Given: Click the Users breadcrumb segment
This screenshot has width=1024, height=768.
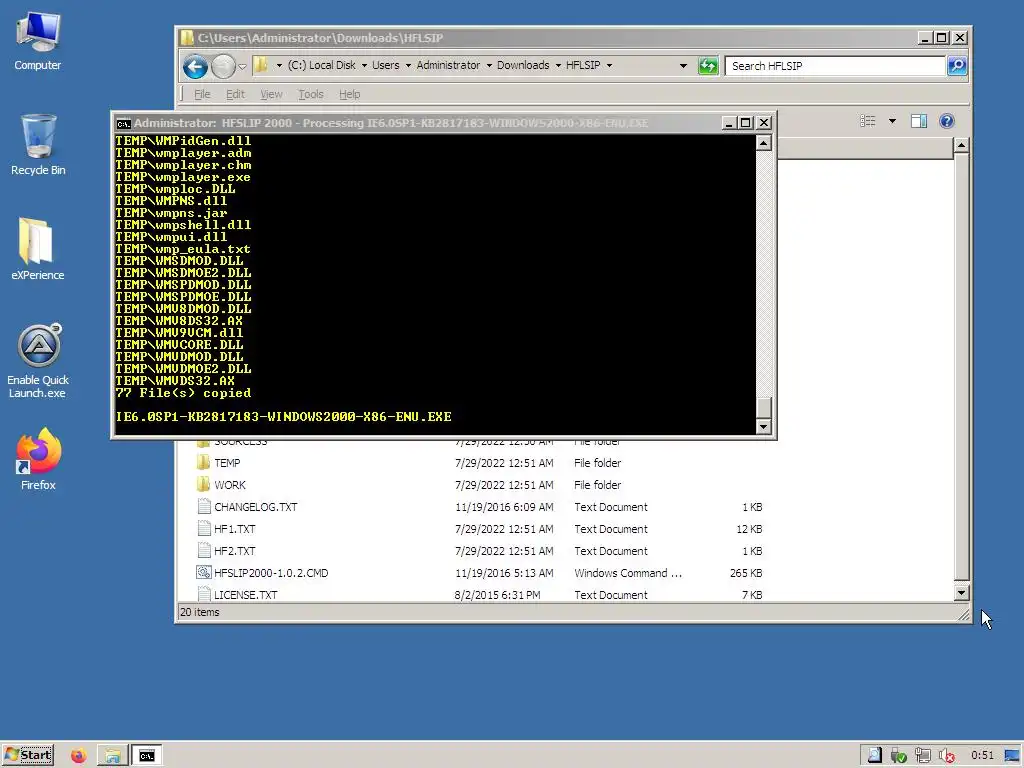Looking at the screenshot, I should coord(385,65).
